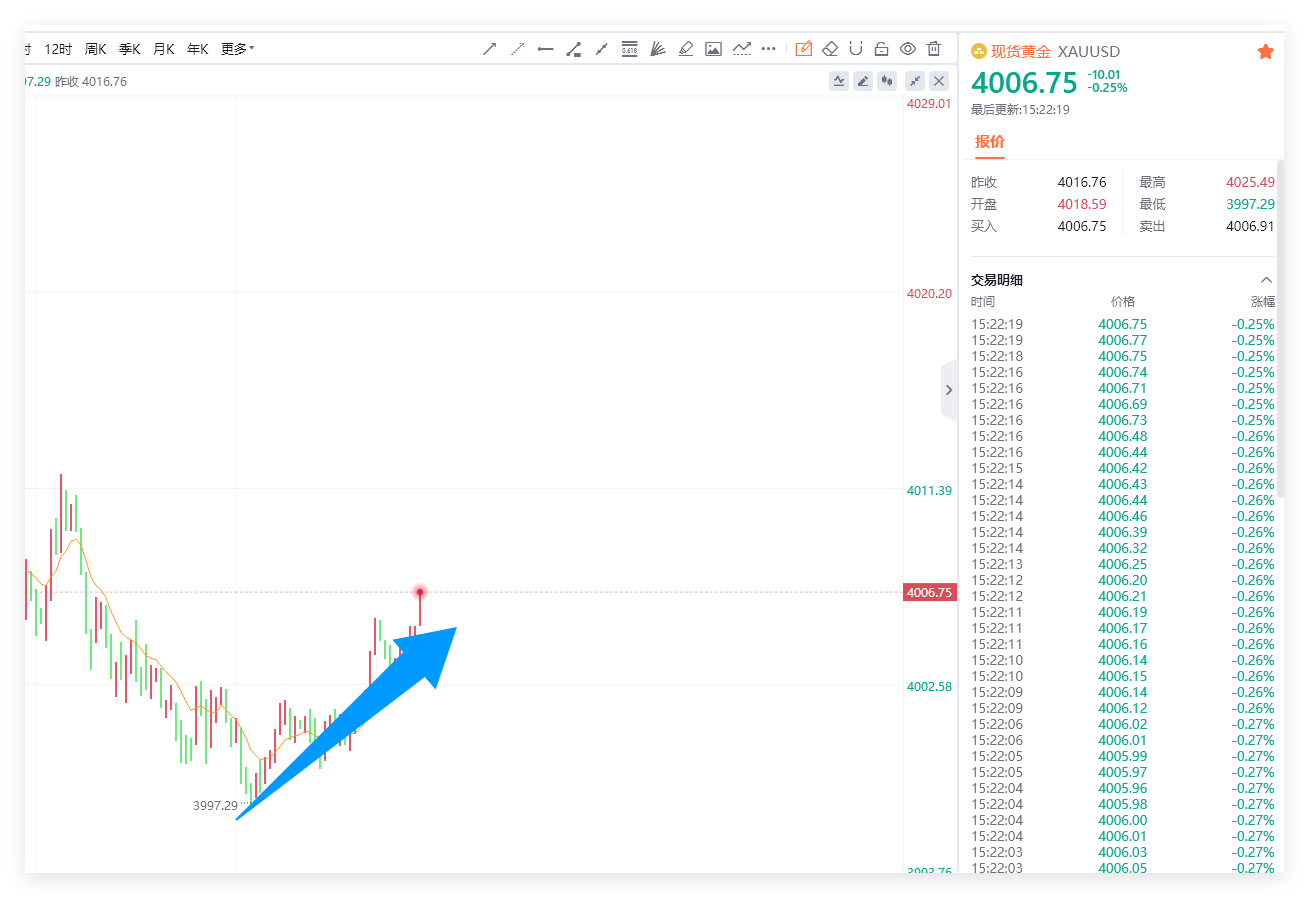
Task: Click the orange favorite star
Action: [x=1266, y=51]
